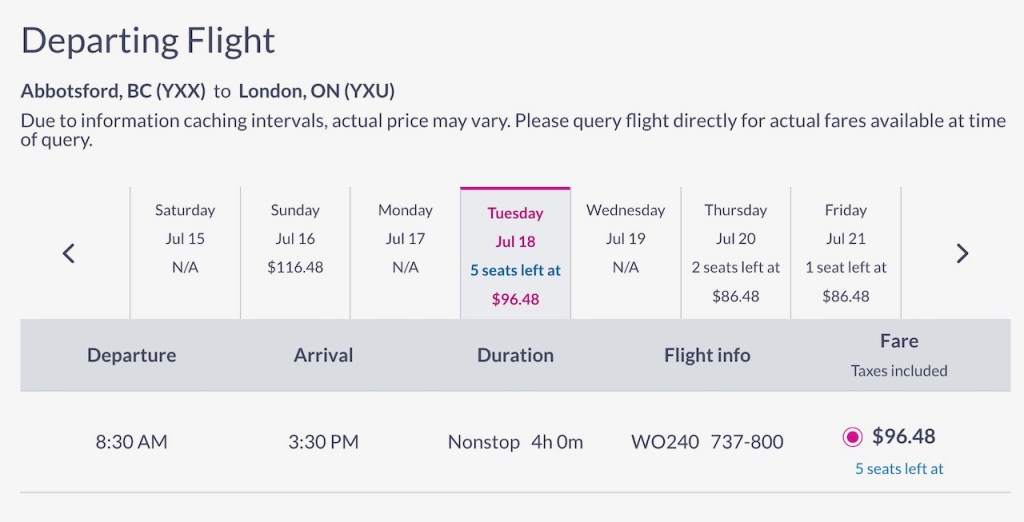1024x522 pixels.
Task: Click the Fare column header
Action: (x=899, y=341)
